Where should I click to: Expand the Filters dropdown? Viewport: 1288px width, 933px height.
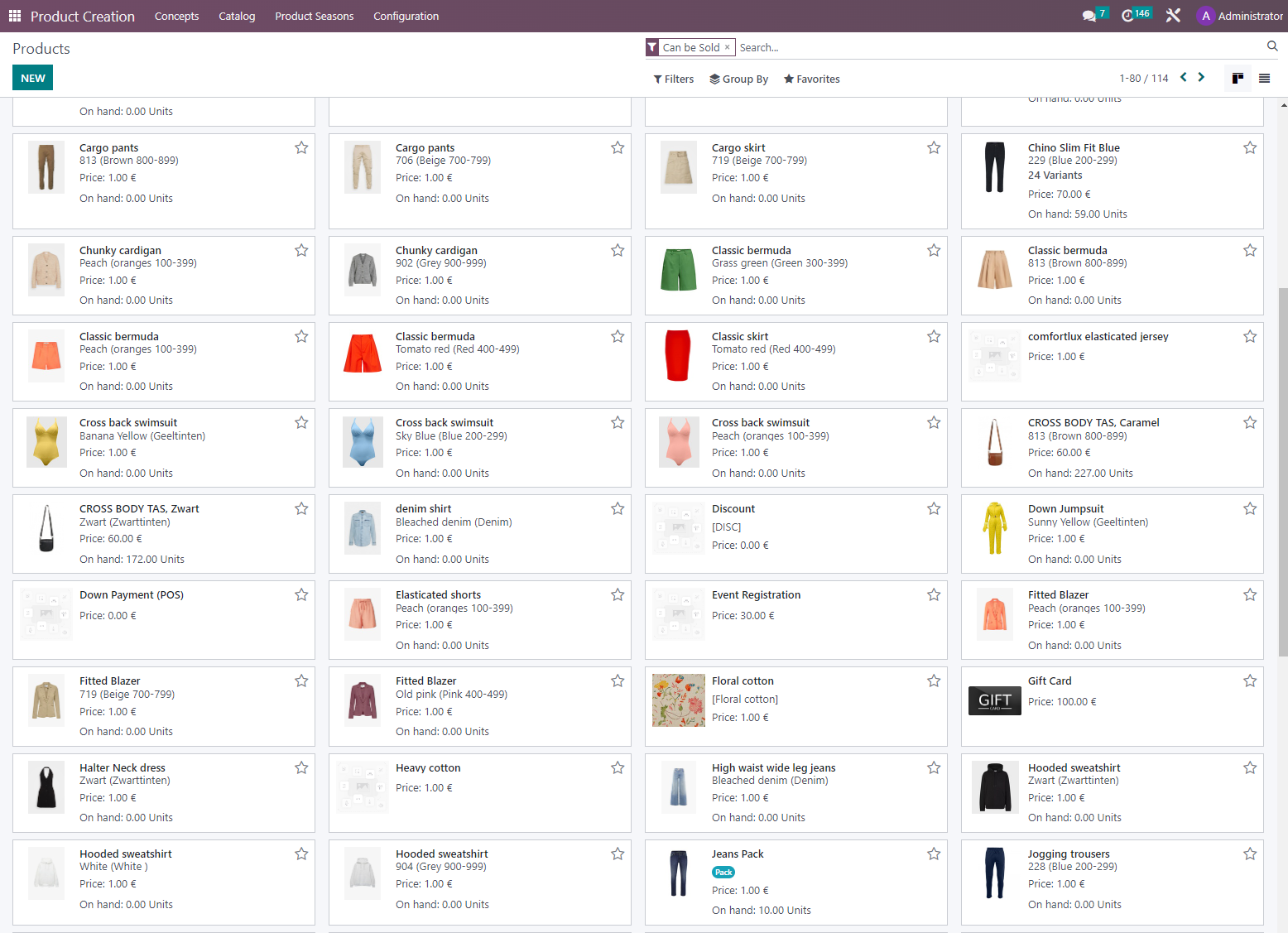[674, 79]
